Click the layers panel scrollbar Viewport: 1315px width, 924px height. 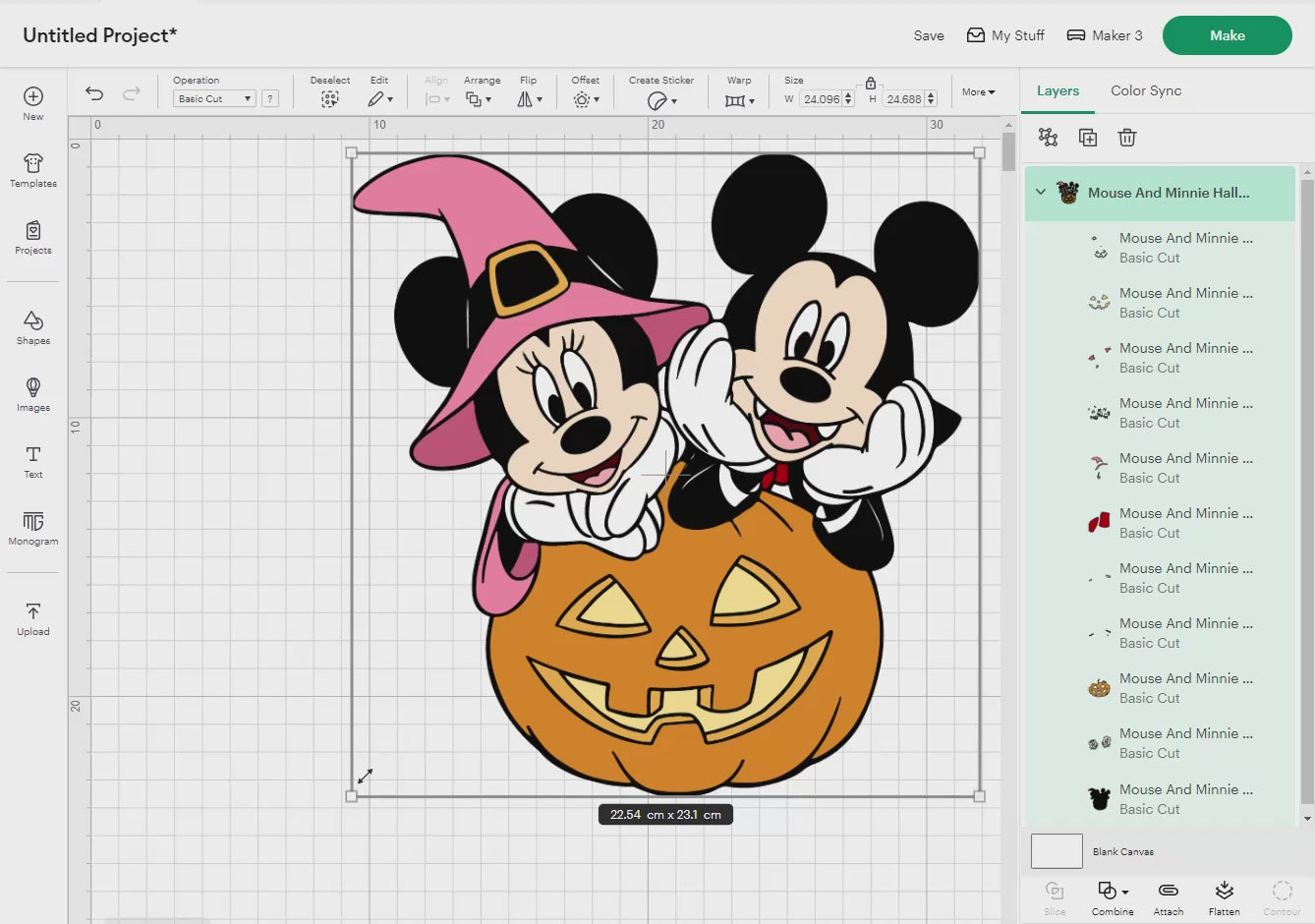(1307, 491)
